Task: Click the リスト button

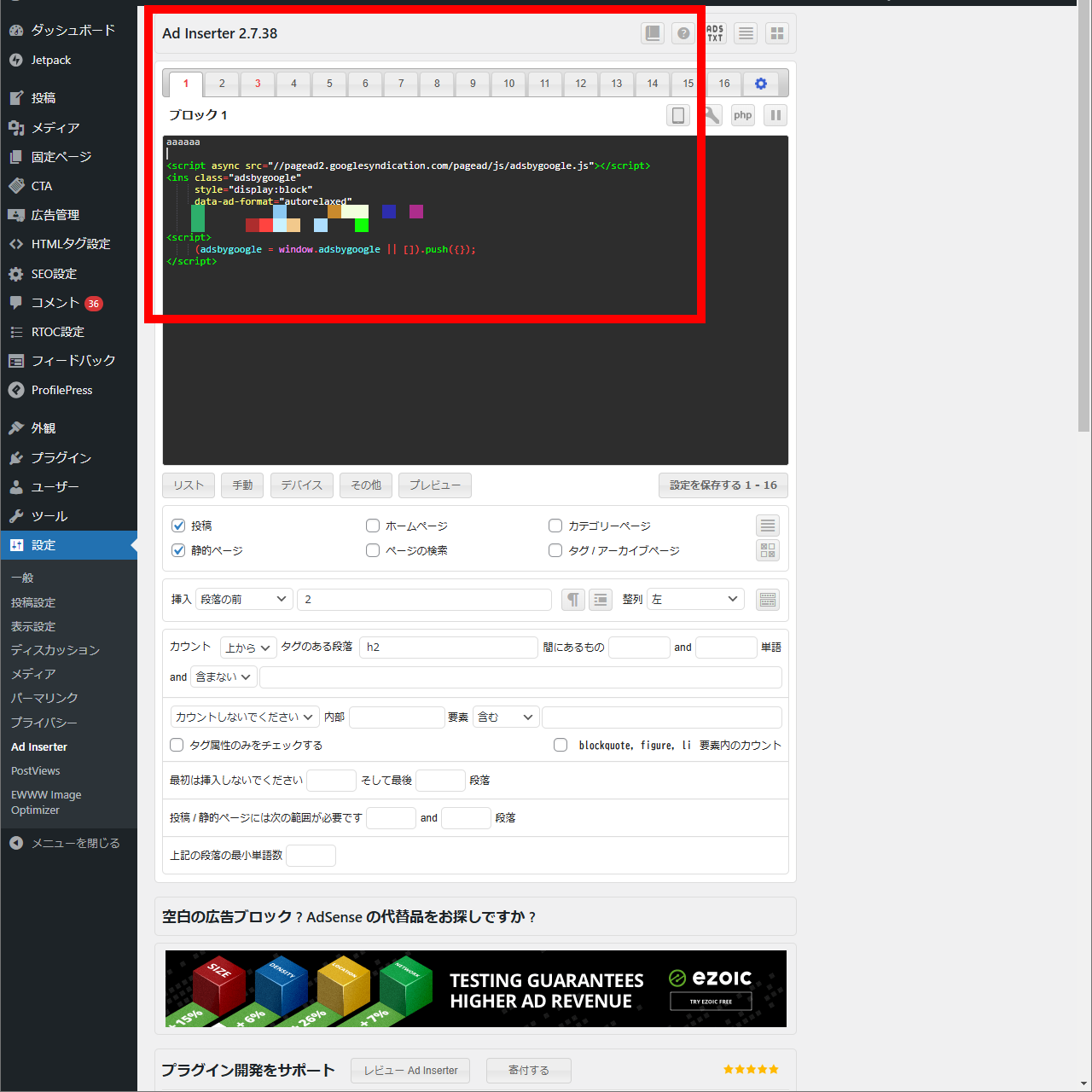Action: (189, 485)
